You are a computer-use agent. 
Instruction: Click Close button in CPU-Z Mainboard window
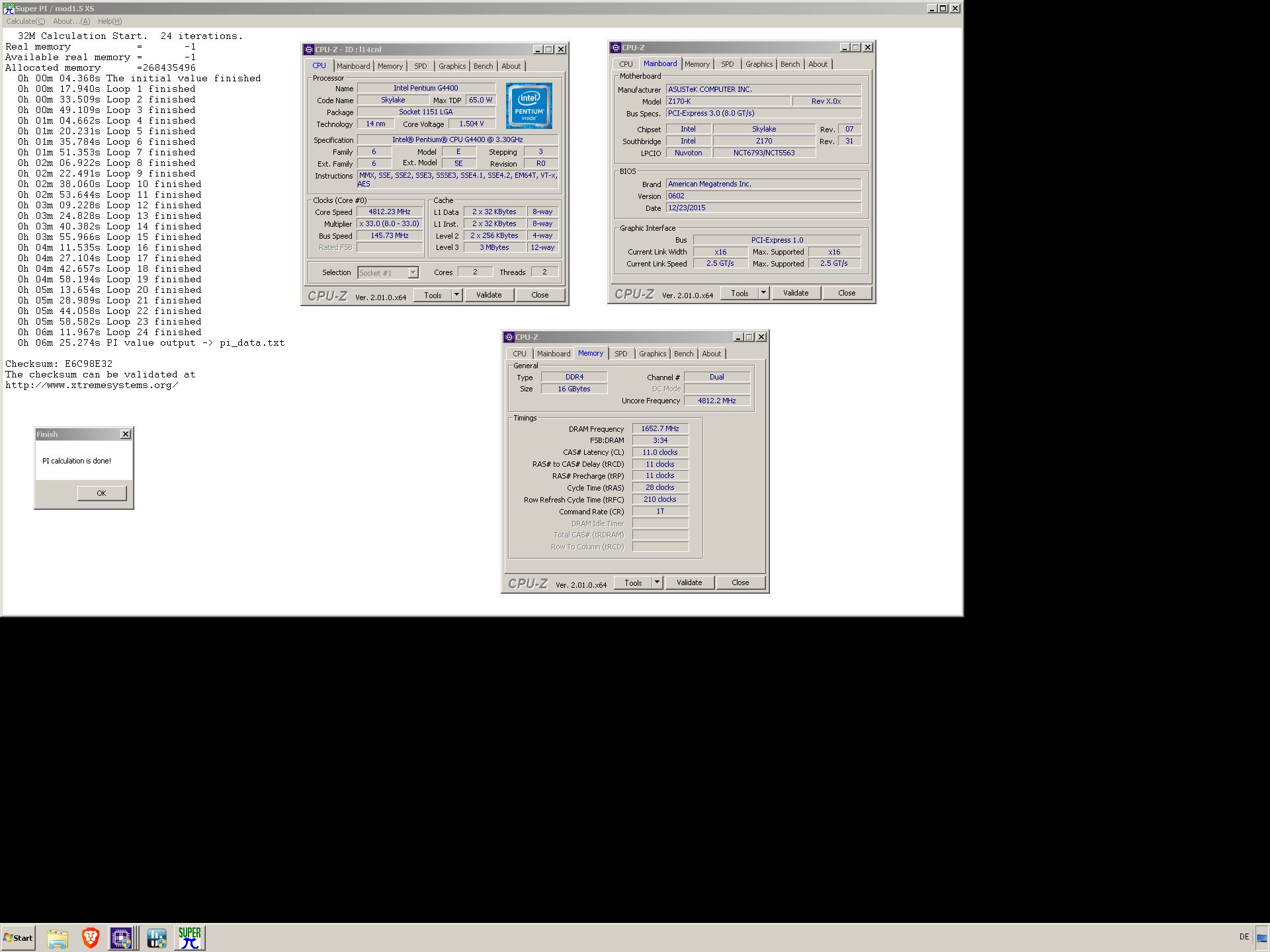[847, 293]
